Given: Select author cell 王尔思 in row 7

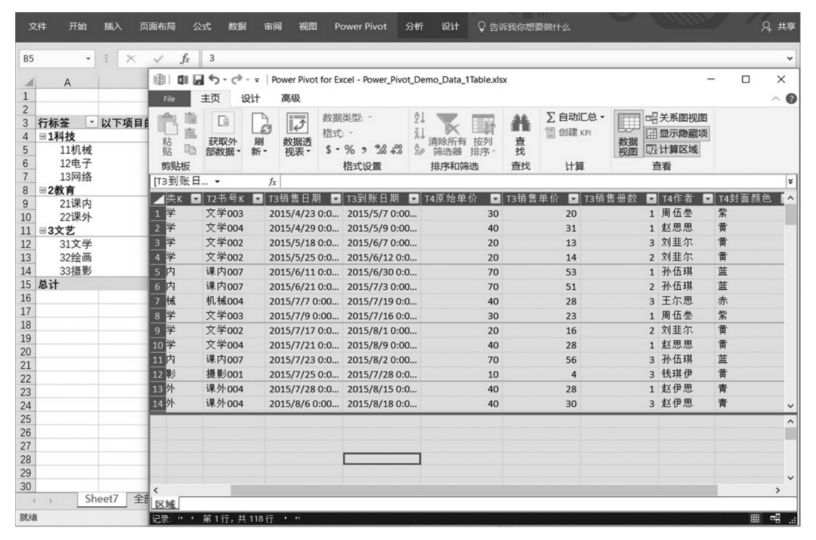Looking at the screenshot, I should [677, 301].
